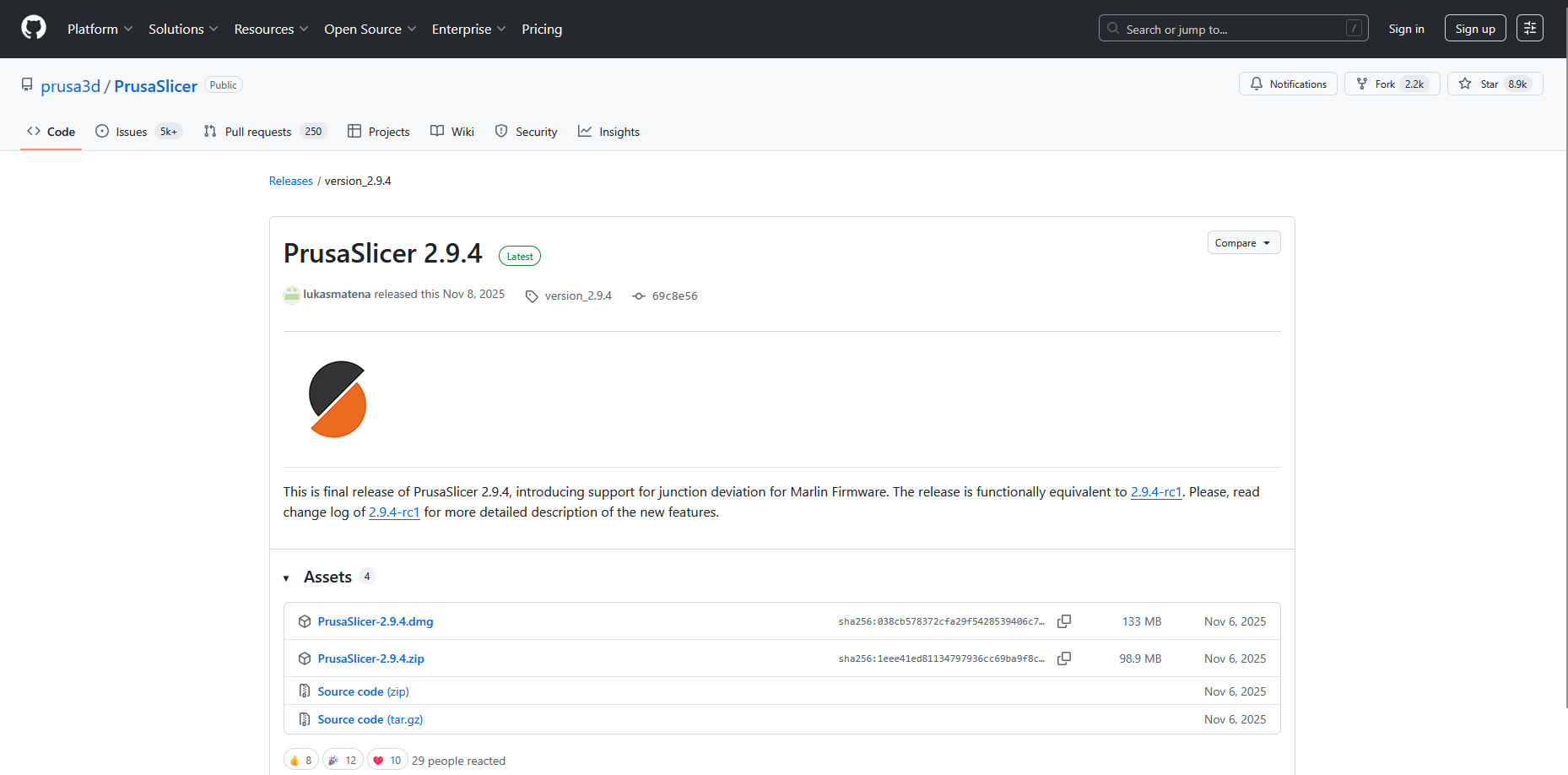Click the Search or jump to field

tap(1234, 28)
